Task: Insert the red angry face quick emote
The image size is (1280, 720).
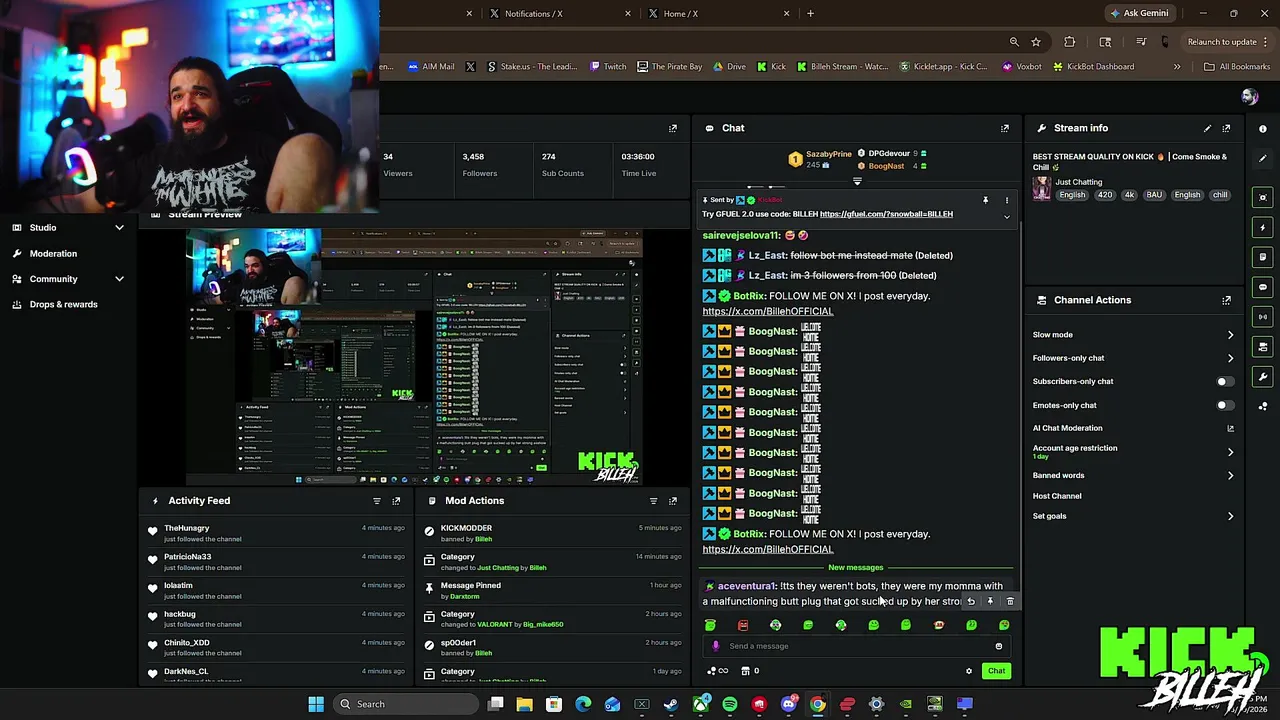Action: click(743, 625)
